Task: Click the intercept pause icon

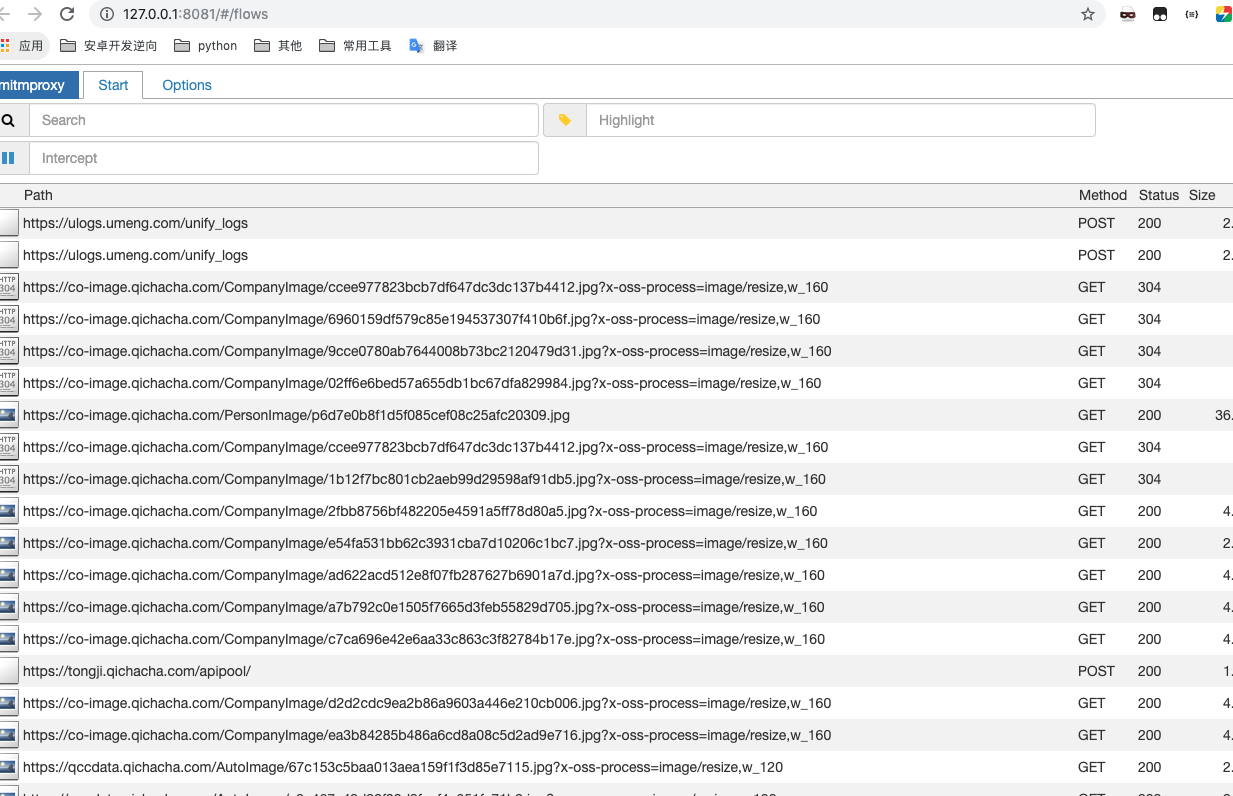Action: 8,158
